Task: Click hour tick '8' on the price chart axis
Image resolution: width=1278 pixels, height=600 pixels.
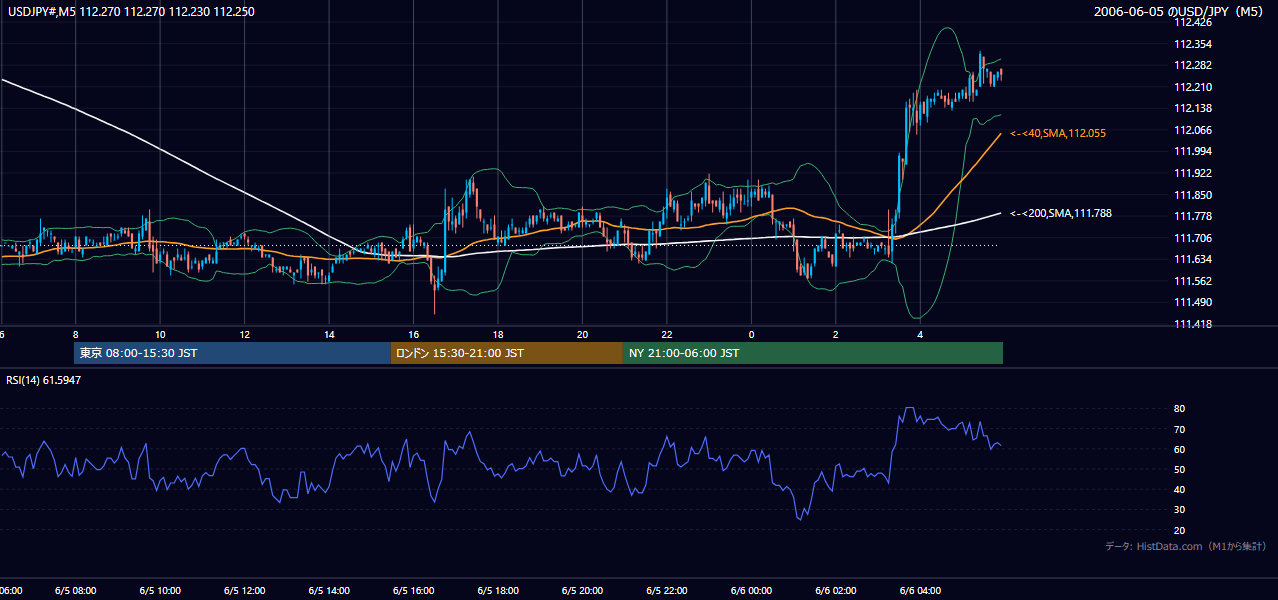Action: (x=75, y=334)
